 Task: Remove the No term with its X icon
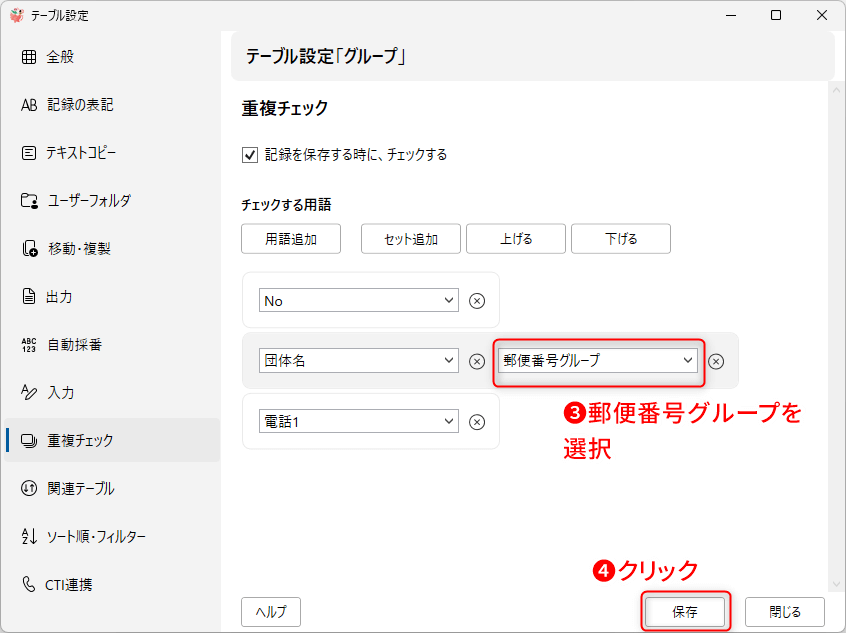click(477, 301)
